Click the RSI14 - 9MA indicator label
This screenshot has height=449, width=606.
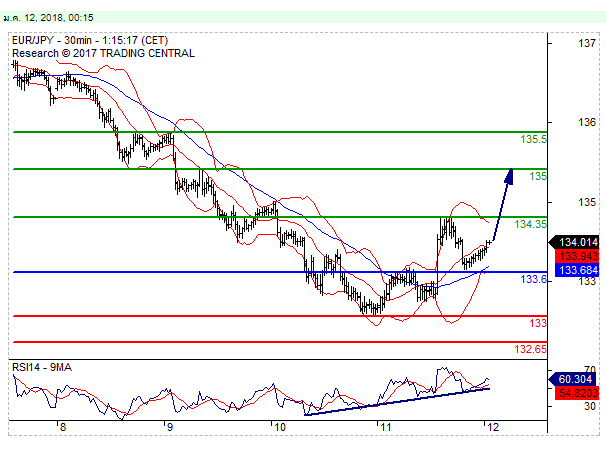[x=41, y=367]
